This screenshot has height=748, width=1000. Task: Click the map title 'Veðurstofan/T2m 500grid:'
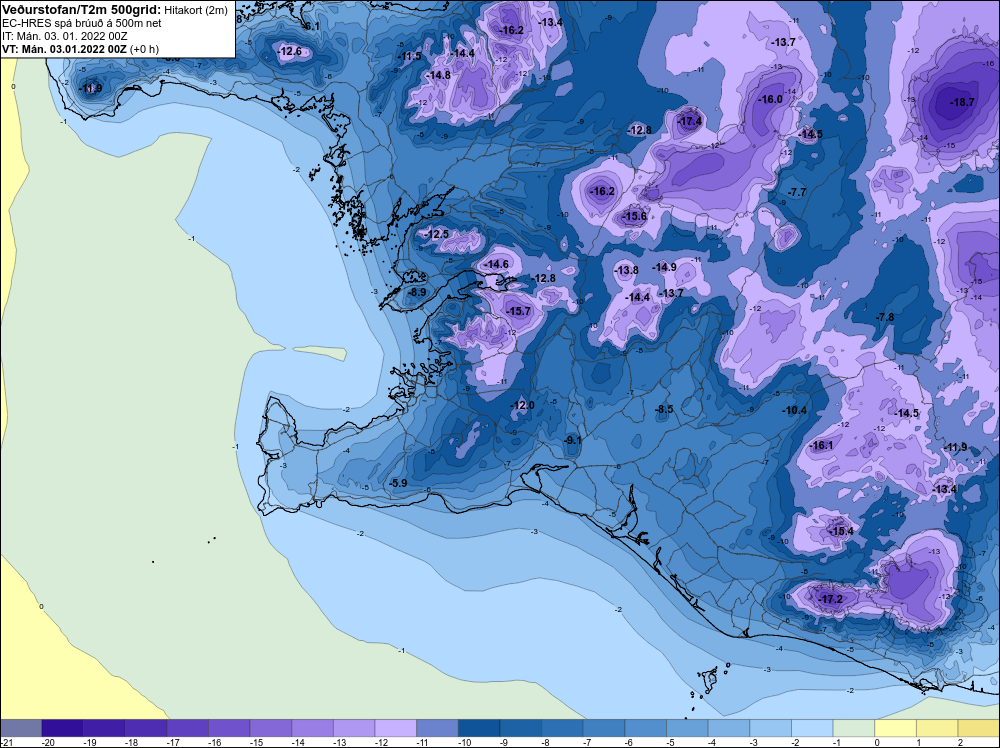81,10
